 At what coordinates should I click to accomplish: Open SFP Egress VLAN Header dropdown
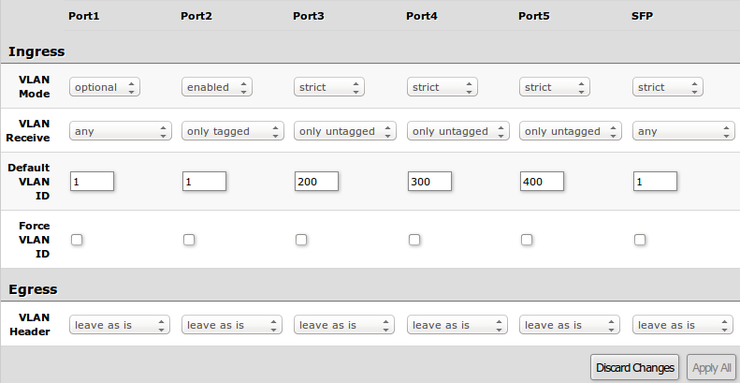683,325
